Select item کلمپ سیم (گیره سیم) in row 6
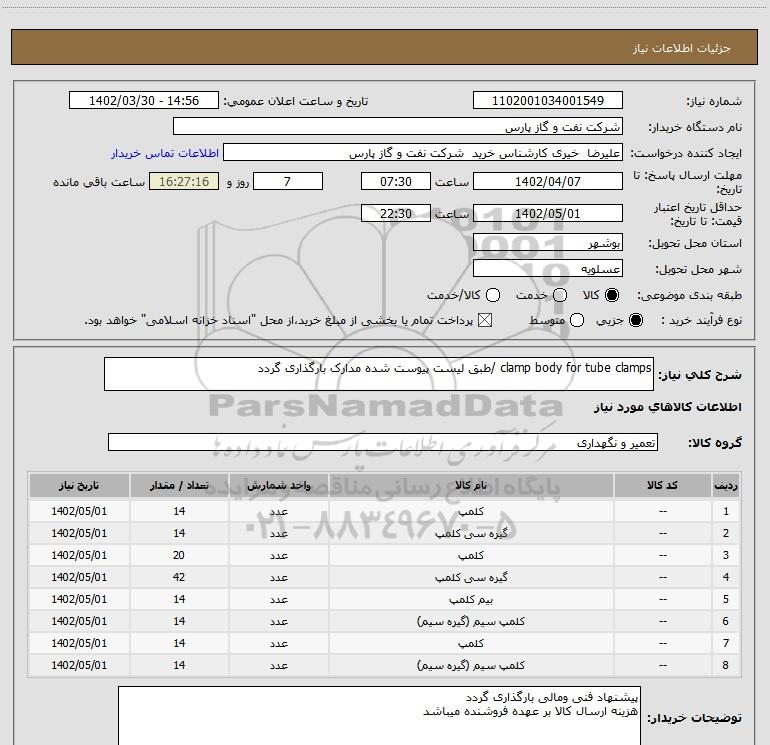Viewport: 770px width, 745px height. [x=471, y=622]
